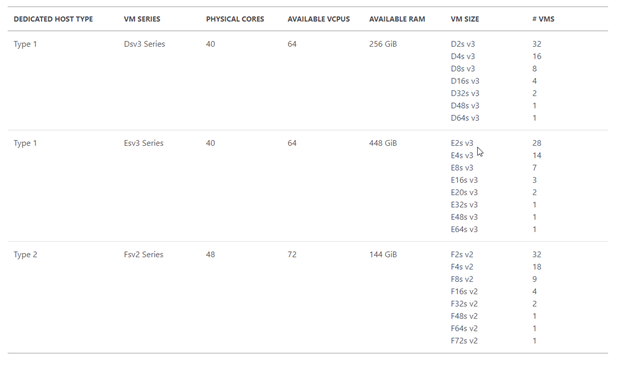Click the Available RAM column header
Viewport: 624px width, 365px height.
click(x=397, y=19)
